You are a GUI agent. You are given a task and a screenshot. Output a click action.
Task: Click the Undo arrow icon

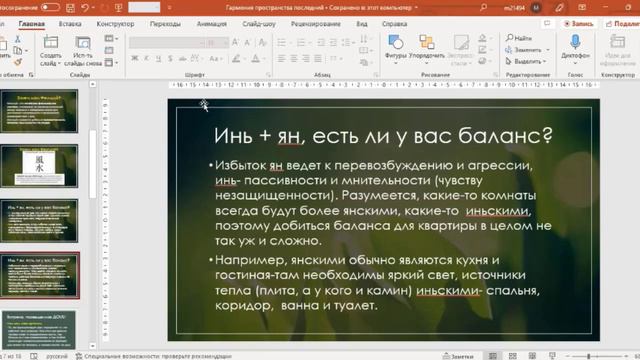tap(85, 7)
